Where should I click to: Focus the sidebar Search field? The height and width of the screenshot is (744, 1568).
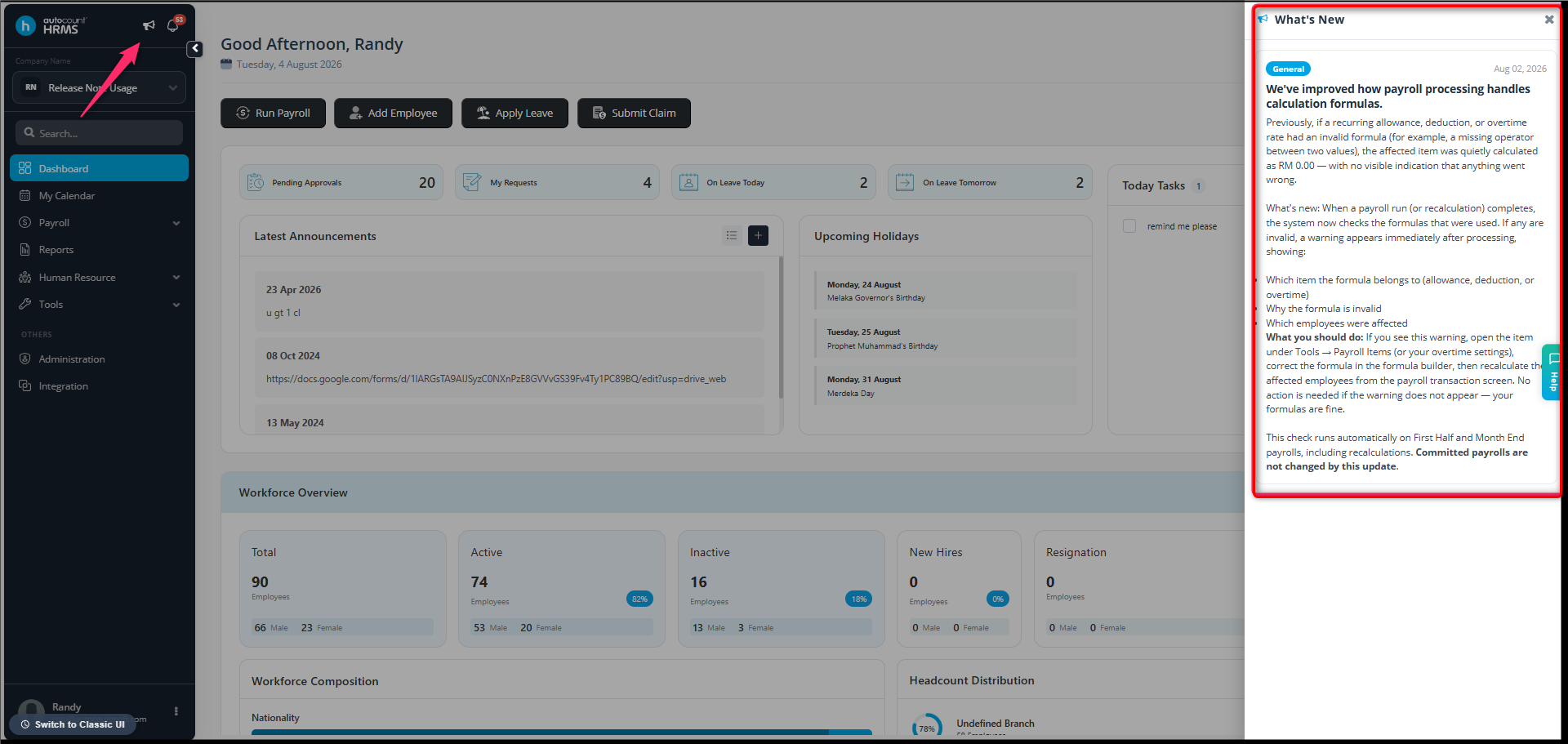tap(99, 133)
